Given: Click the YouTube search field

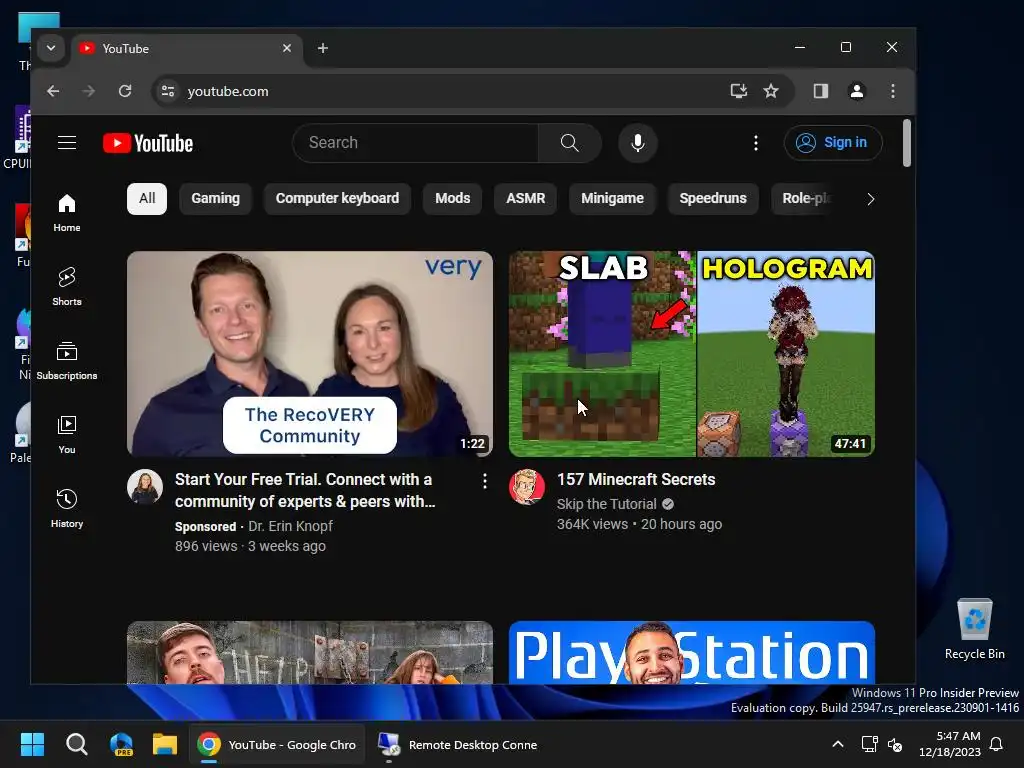Looking at the screenshot, I should coord(417,142).
